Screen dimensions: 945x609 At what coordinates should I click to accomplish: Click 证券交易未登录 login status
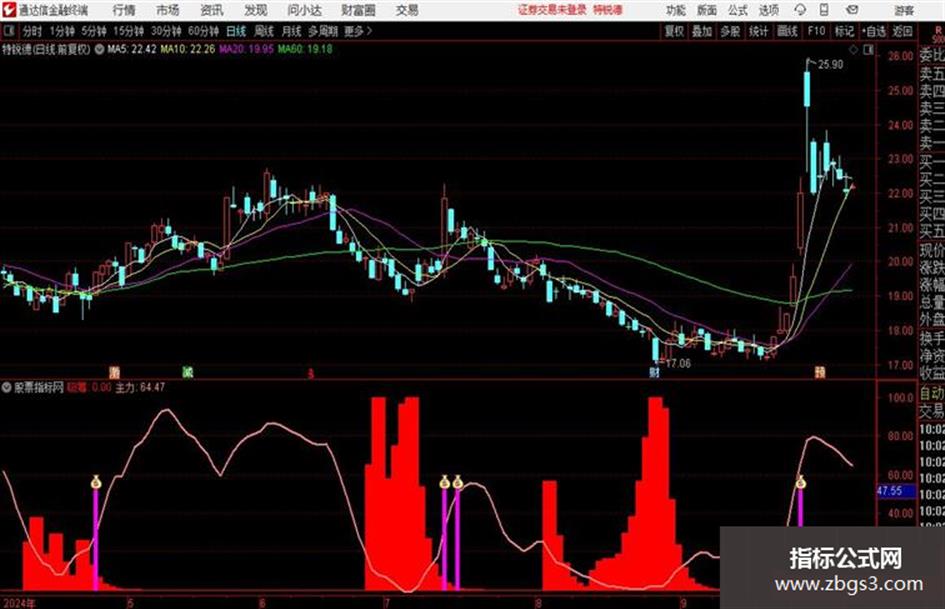[x=552, y=10]
